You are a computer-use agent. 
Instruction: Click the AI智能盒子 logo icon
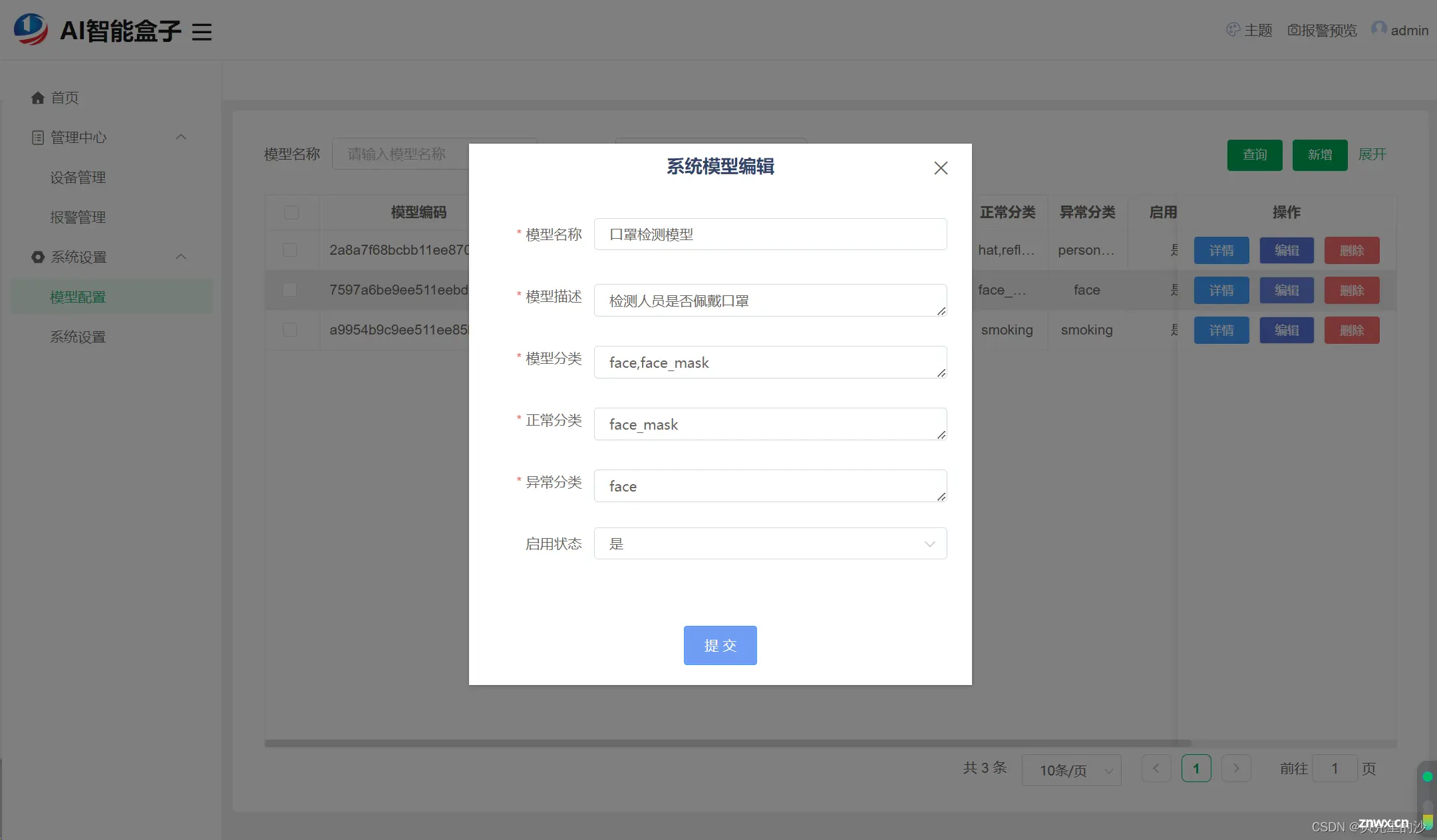(31, 29)
